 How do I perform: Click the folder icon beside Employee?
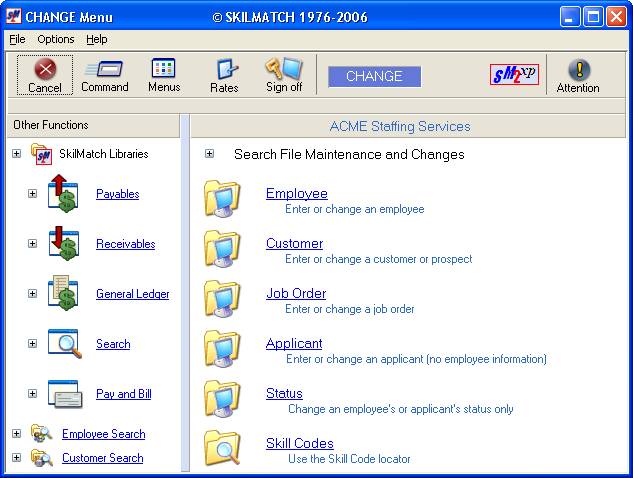coord(222,199)
